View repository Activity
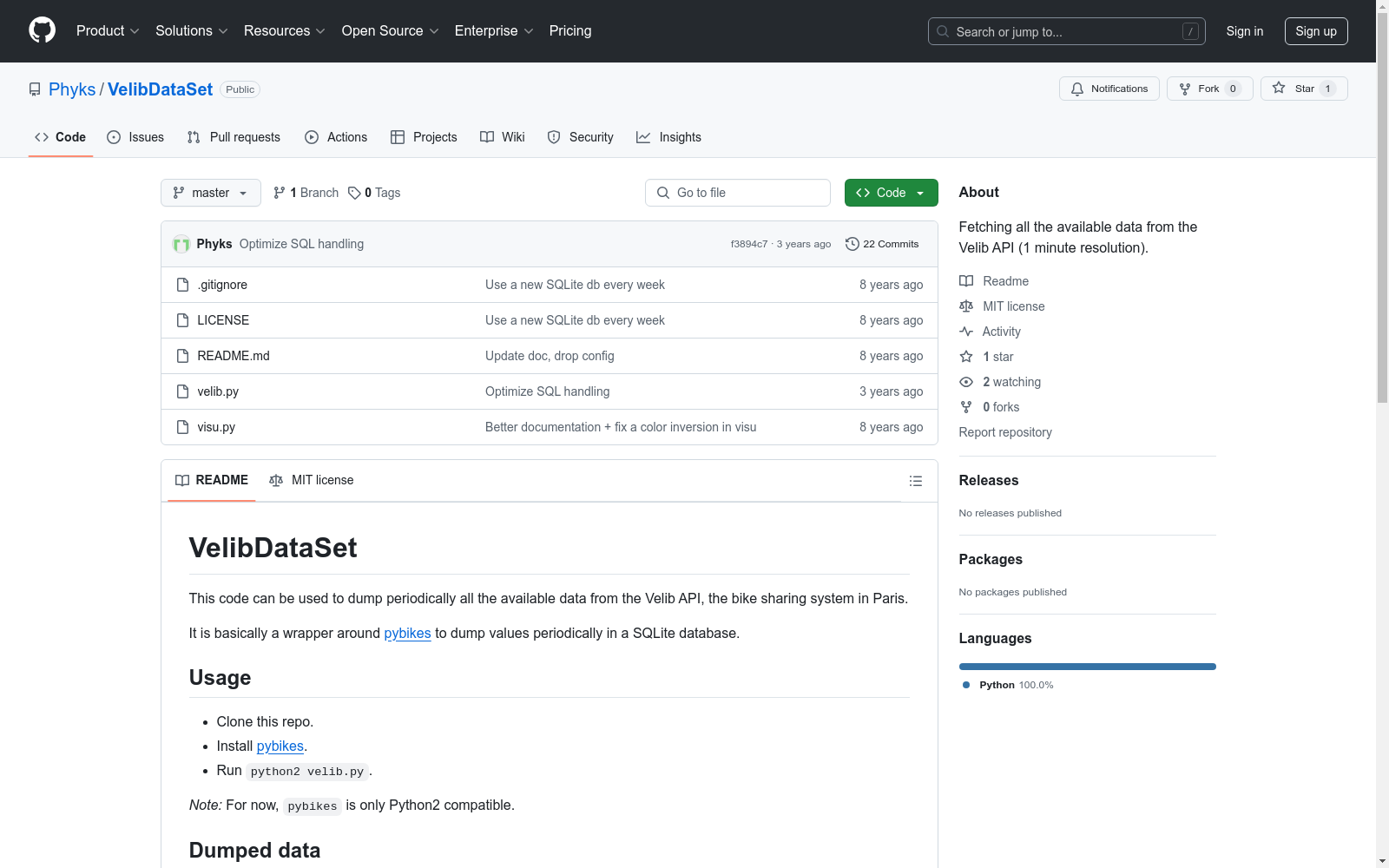Viewport: 1389px width, 868px height. point(990,332)
